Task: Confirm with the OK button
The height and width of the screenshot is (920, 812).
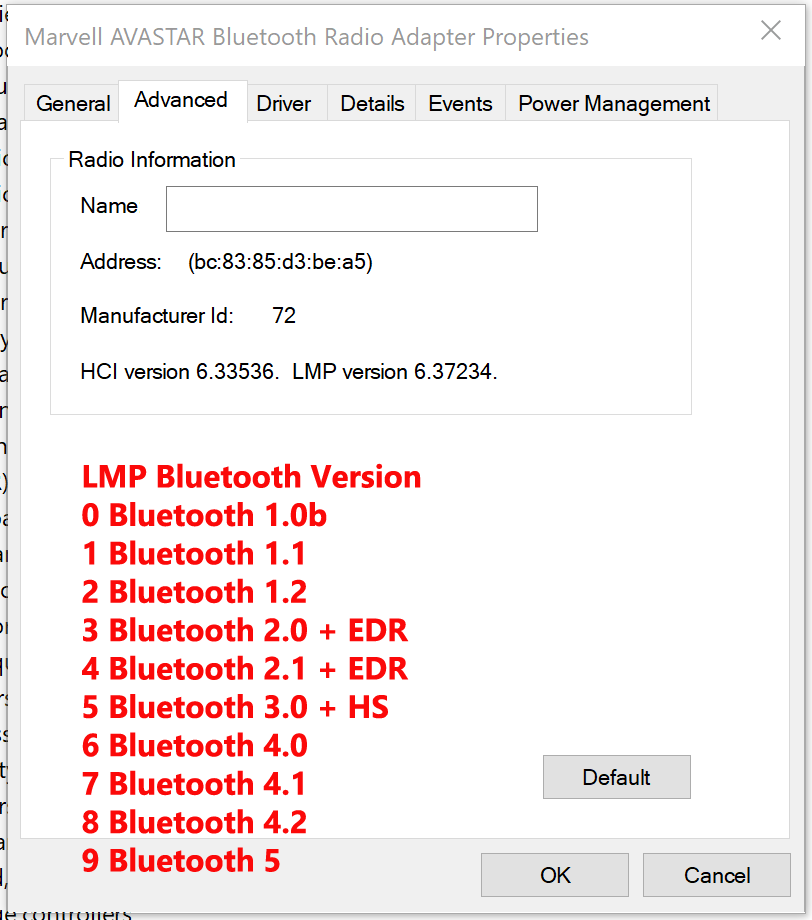Action: pyautogui.click(x=555, y=875)
